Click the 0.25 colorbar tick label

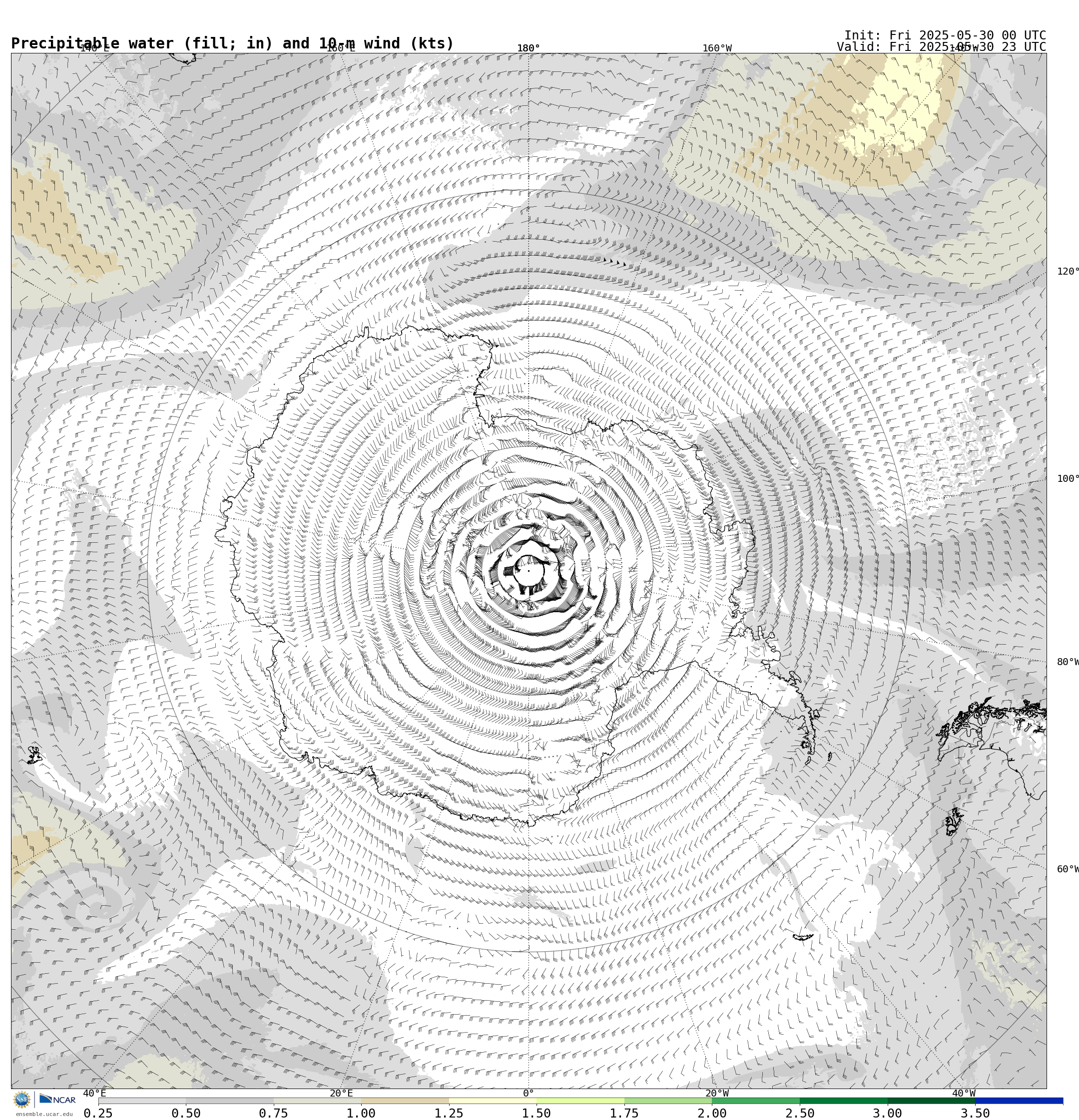click(x=98, y=1113)
